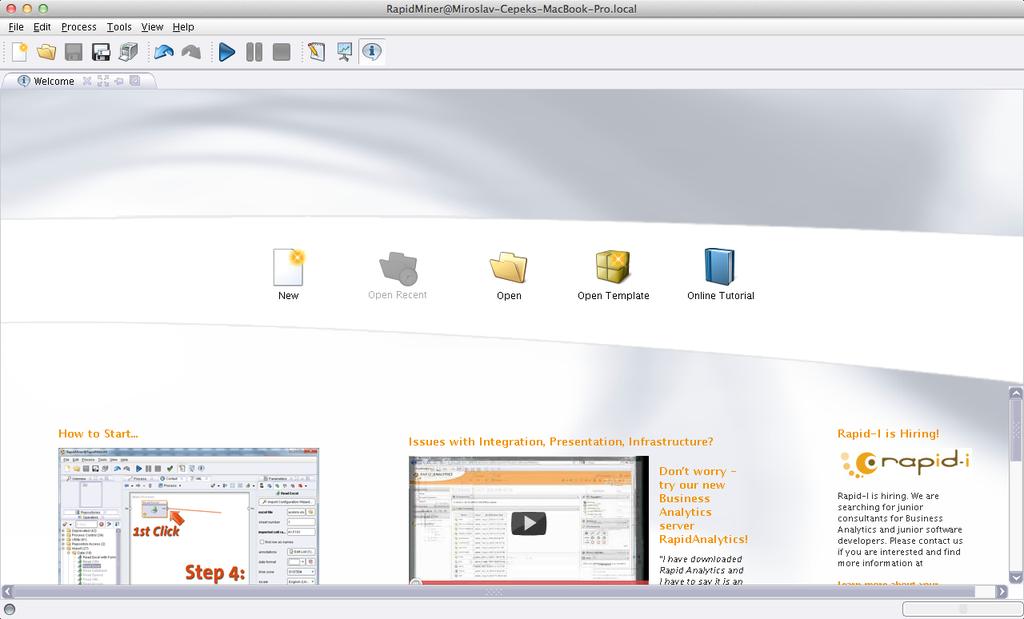The width and height of the screenshot is (1024, 619).
Task: Open the Help menu
Action: click(x=184, y=27)
